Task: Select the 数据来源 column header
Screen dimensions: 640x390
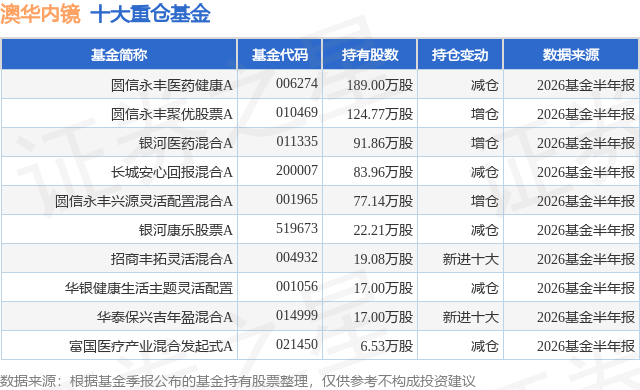Action: [x=571, y=55]
